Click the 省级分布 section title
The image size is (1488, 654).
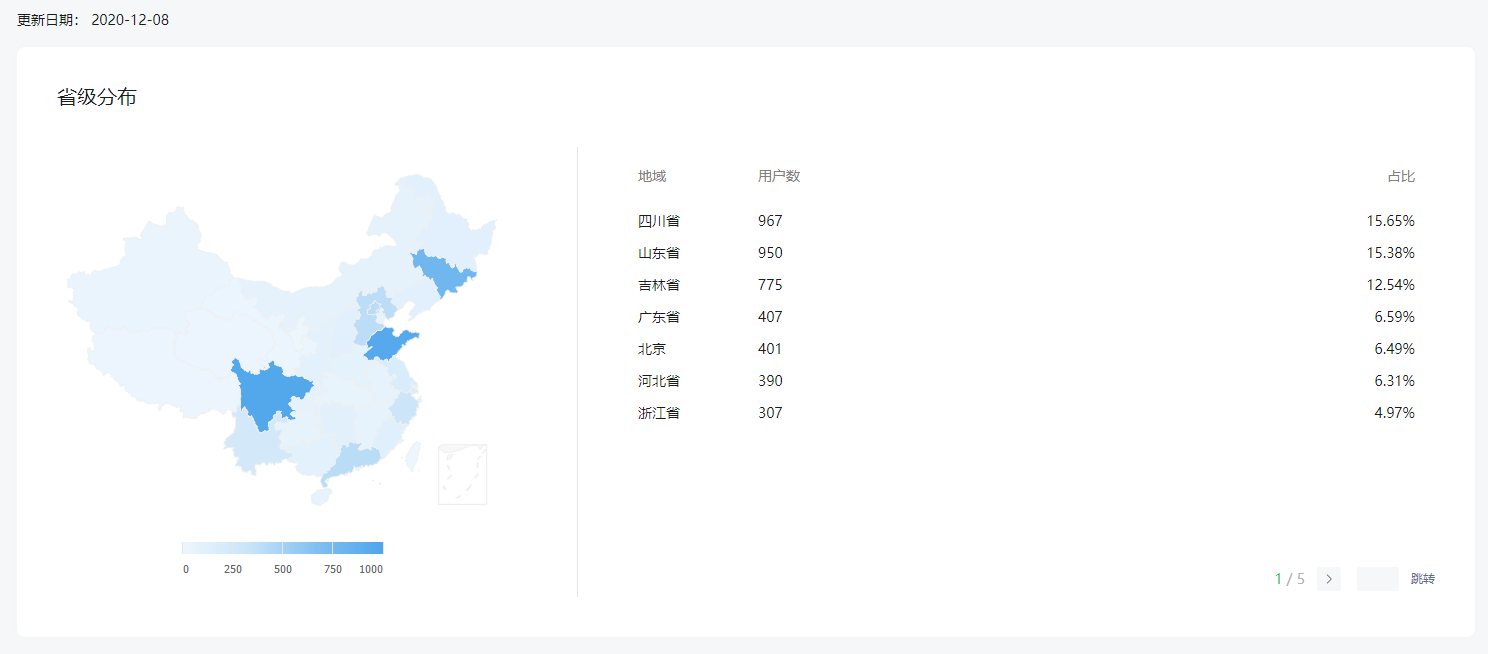click(97, 97)
